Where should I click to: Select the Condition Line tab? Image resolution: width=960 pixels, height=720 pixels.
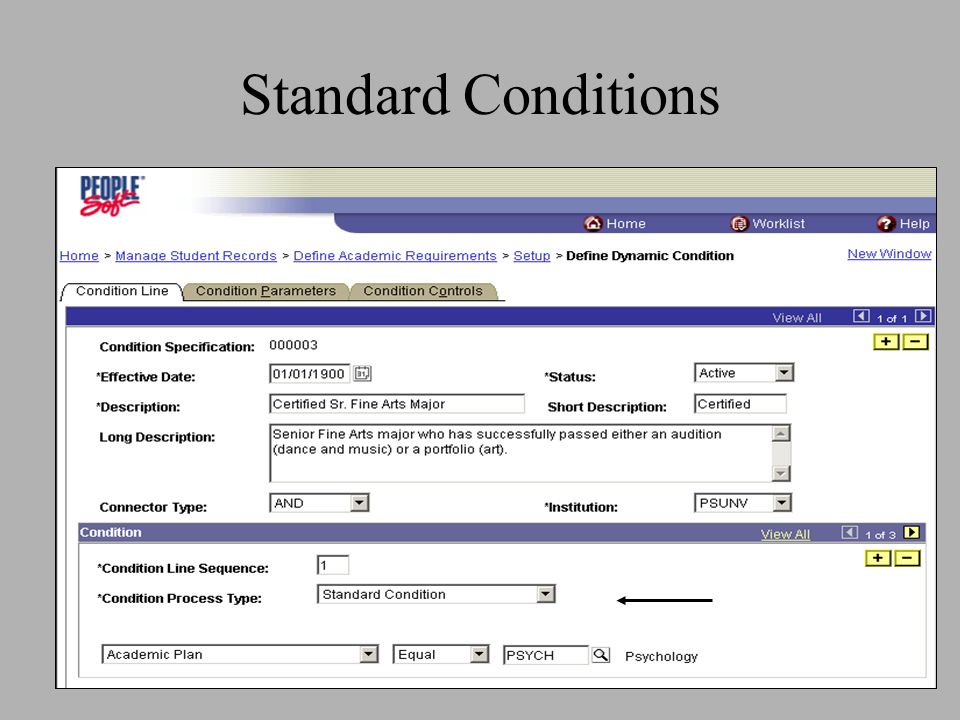click(122, 291)
